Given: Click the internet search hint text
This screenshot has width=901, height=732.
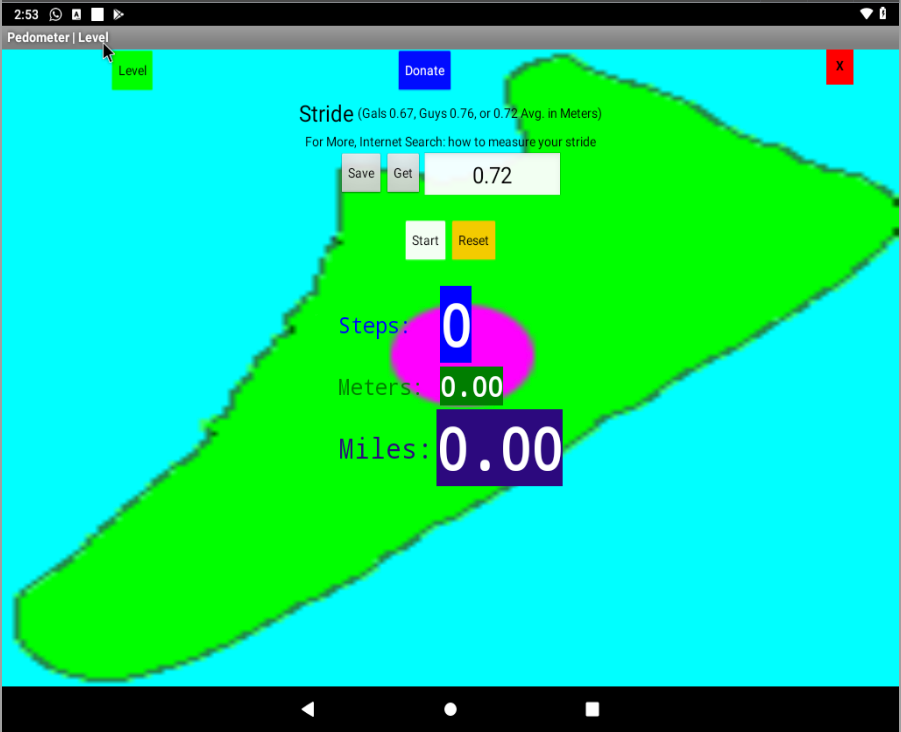Looking at the screenshot, I should click(450, 142).
